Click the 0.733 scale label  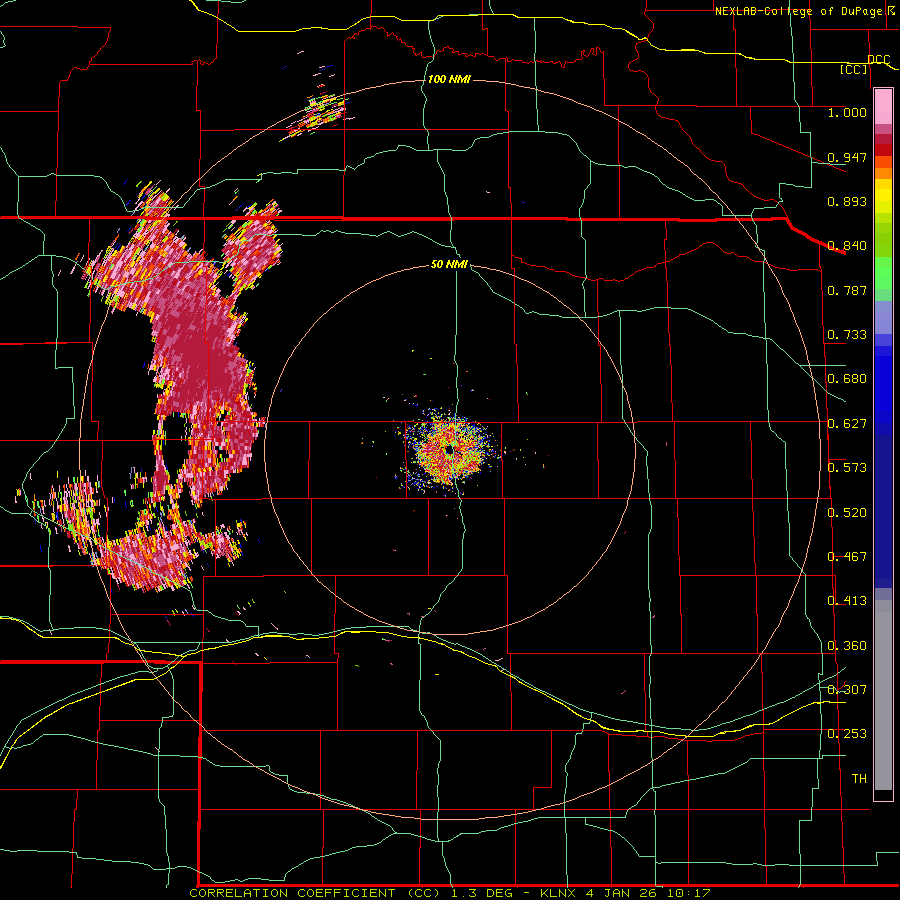pyautogui.click(x=847, y=335)
